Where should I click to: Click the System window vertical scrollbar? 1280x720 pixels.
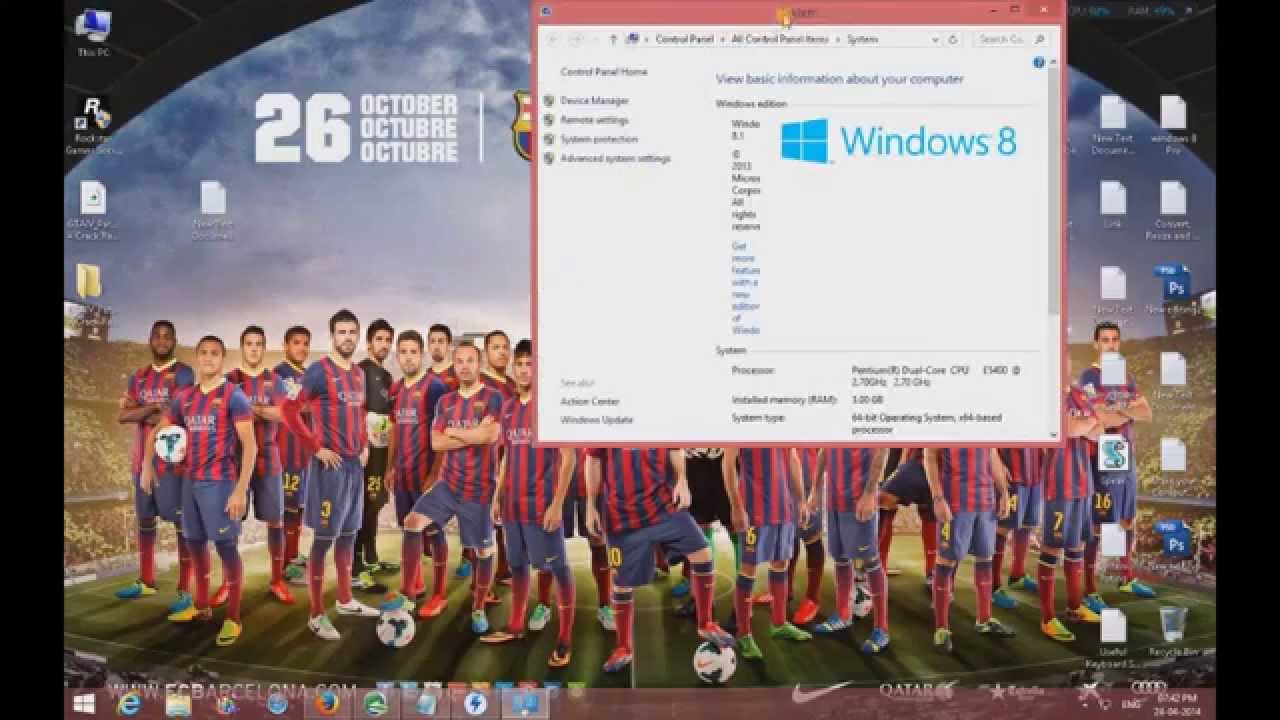tap(1053, 190)
